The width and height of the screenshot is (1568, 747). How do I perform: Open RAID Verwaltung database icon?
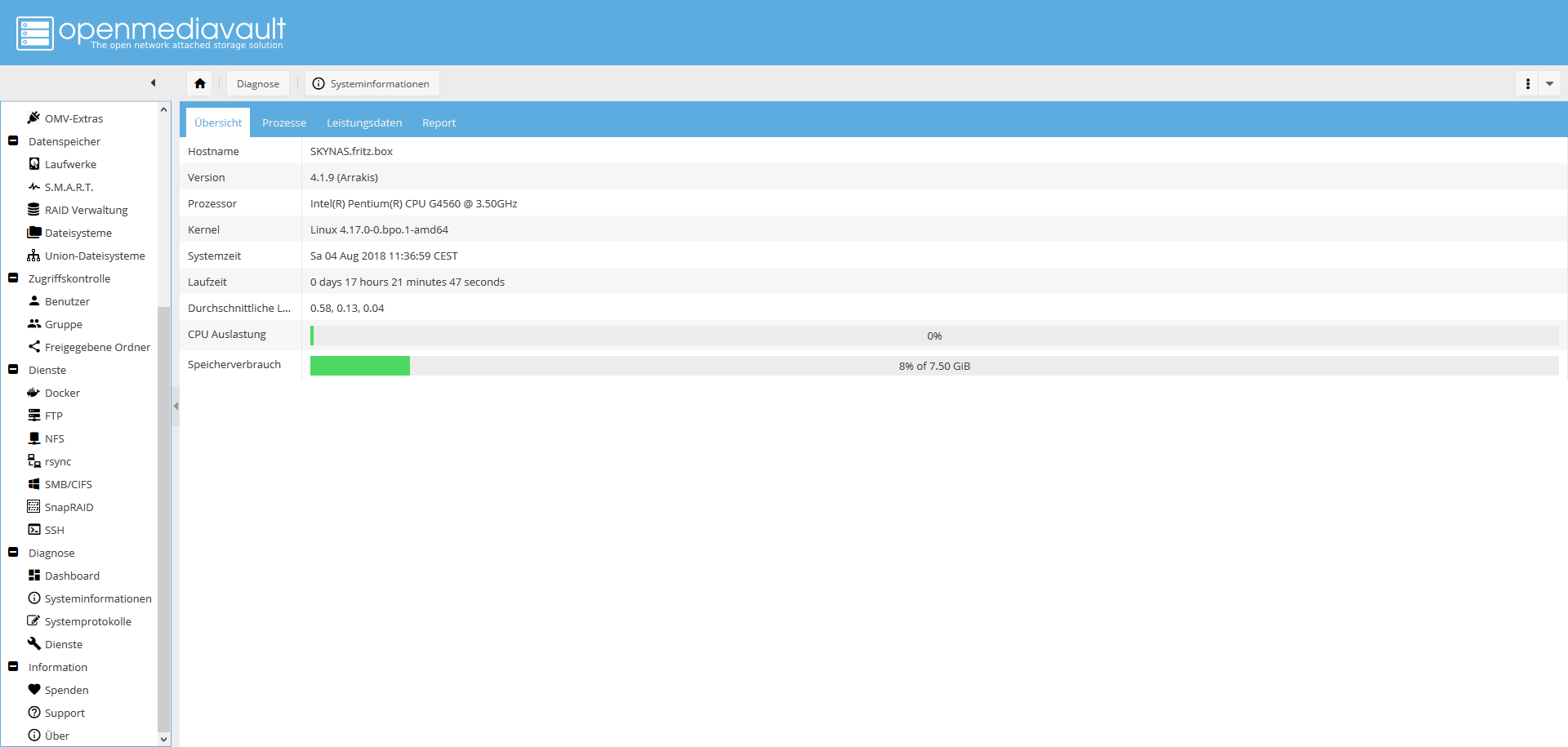tap(33, 209)
